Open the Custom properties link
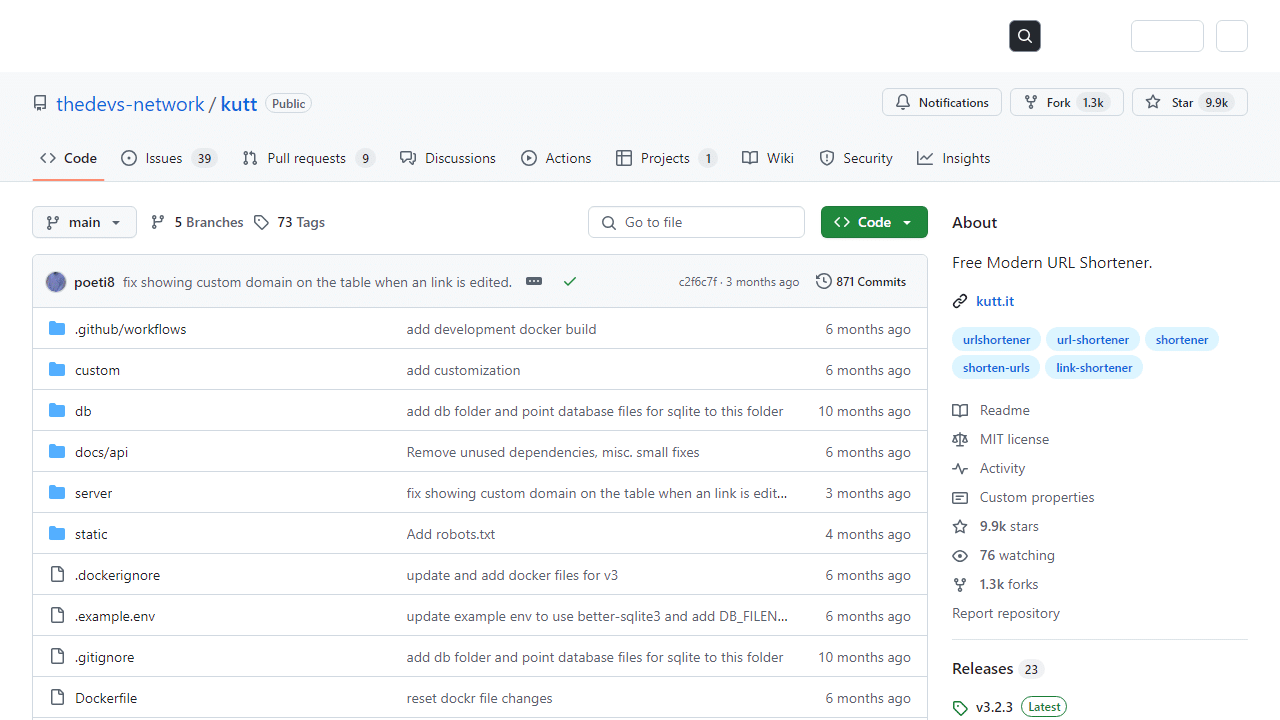Viewport: 1280px width, 720px height. (1023, 497)
